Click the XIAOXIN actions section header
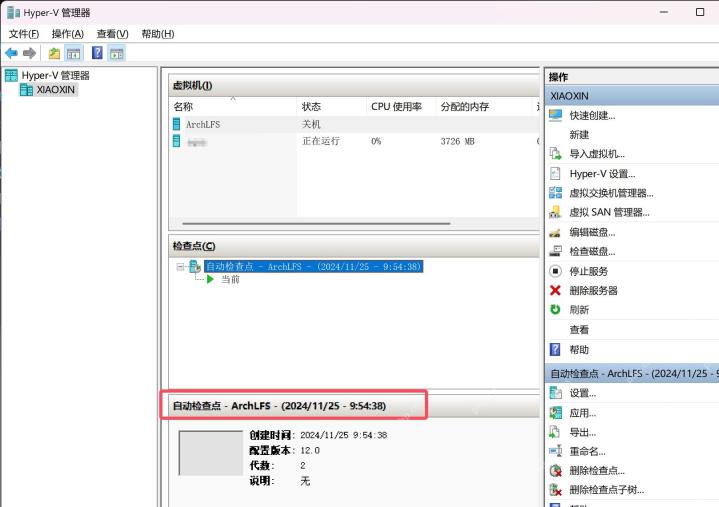 tap(632, 96)
